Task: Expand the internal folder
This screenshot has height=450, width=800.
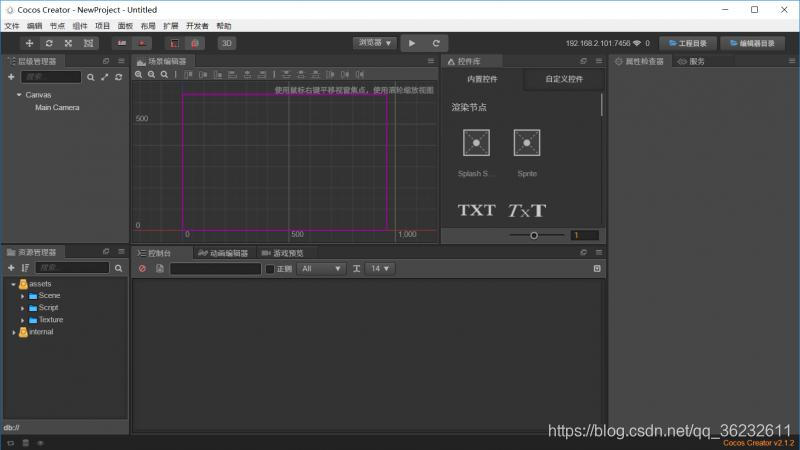Action: [13, 333]
